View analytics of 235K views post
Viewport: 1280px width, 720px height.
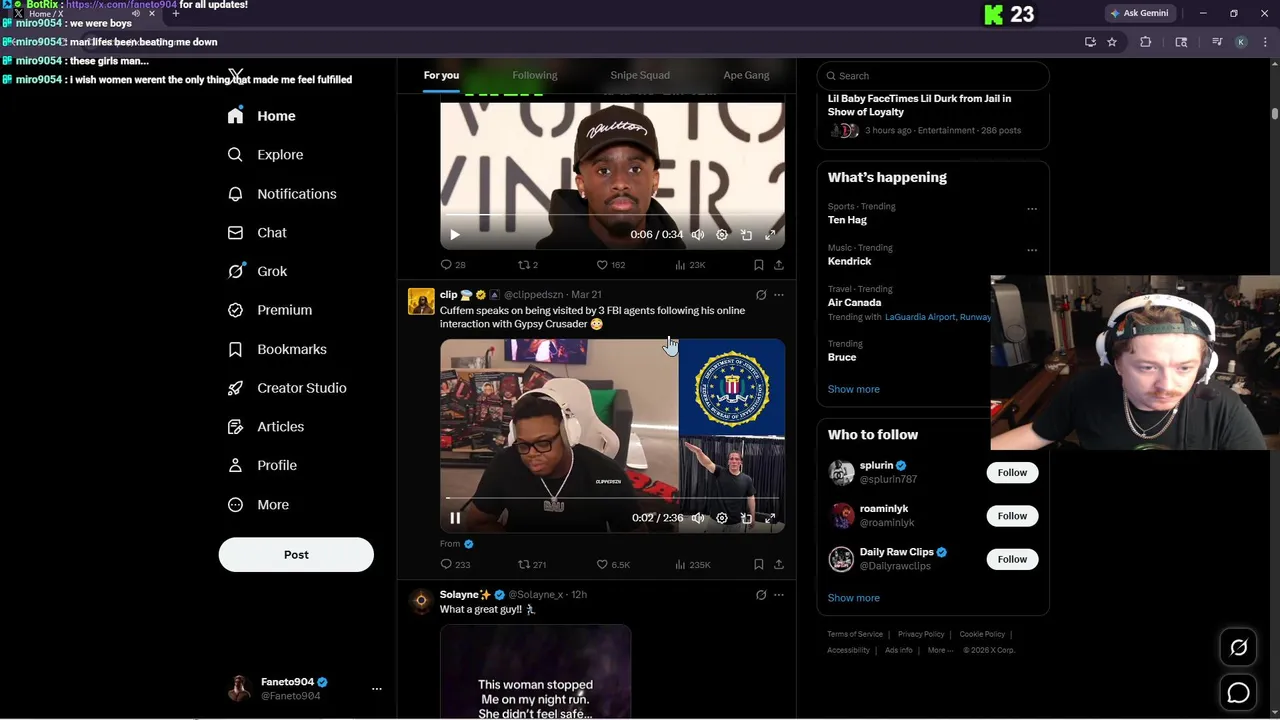pyautogui.click(x=692, y=564)
